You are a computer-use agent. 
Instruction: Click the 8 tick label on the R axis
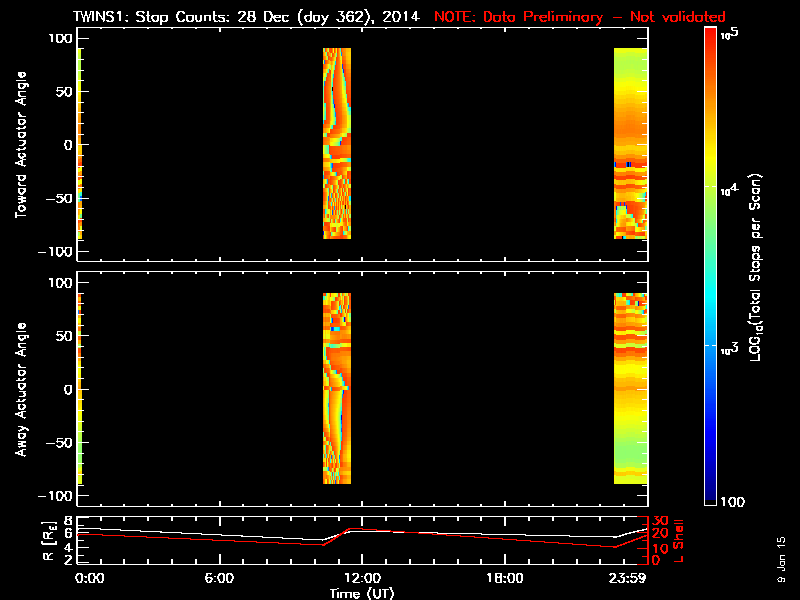pos(68,521)
